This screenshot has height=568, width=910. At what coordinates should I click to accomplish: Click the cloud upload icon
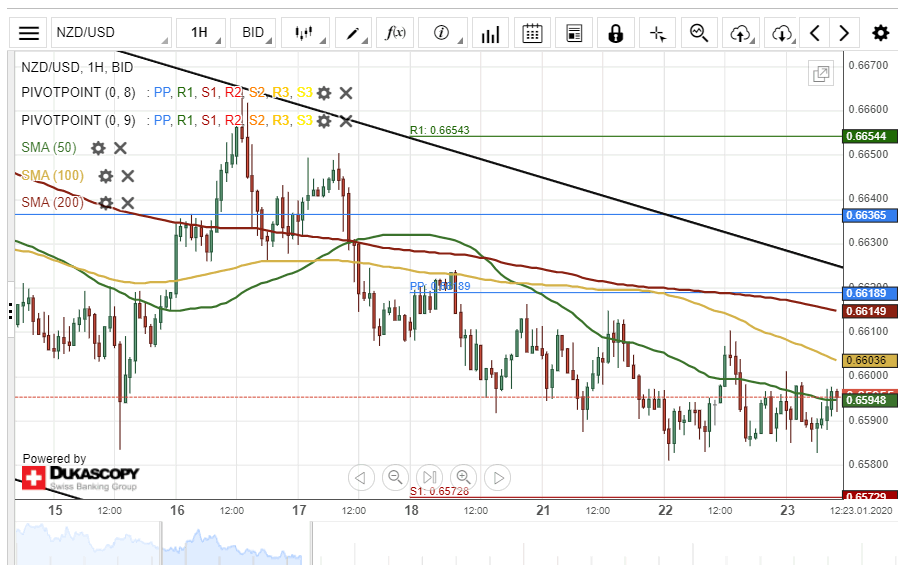coord(741,32)
